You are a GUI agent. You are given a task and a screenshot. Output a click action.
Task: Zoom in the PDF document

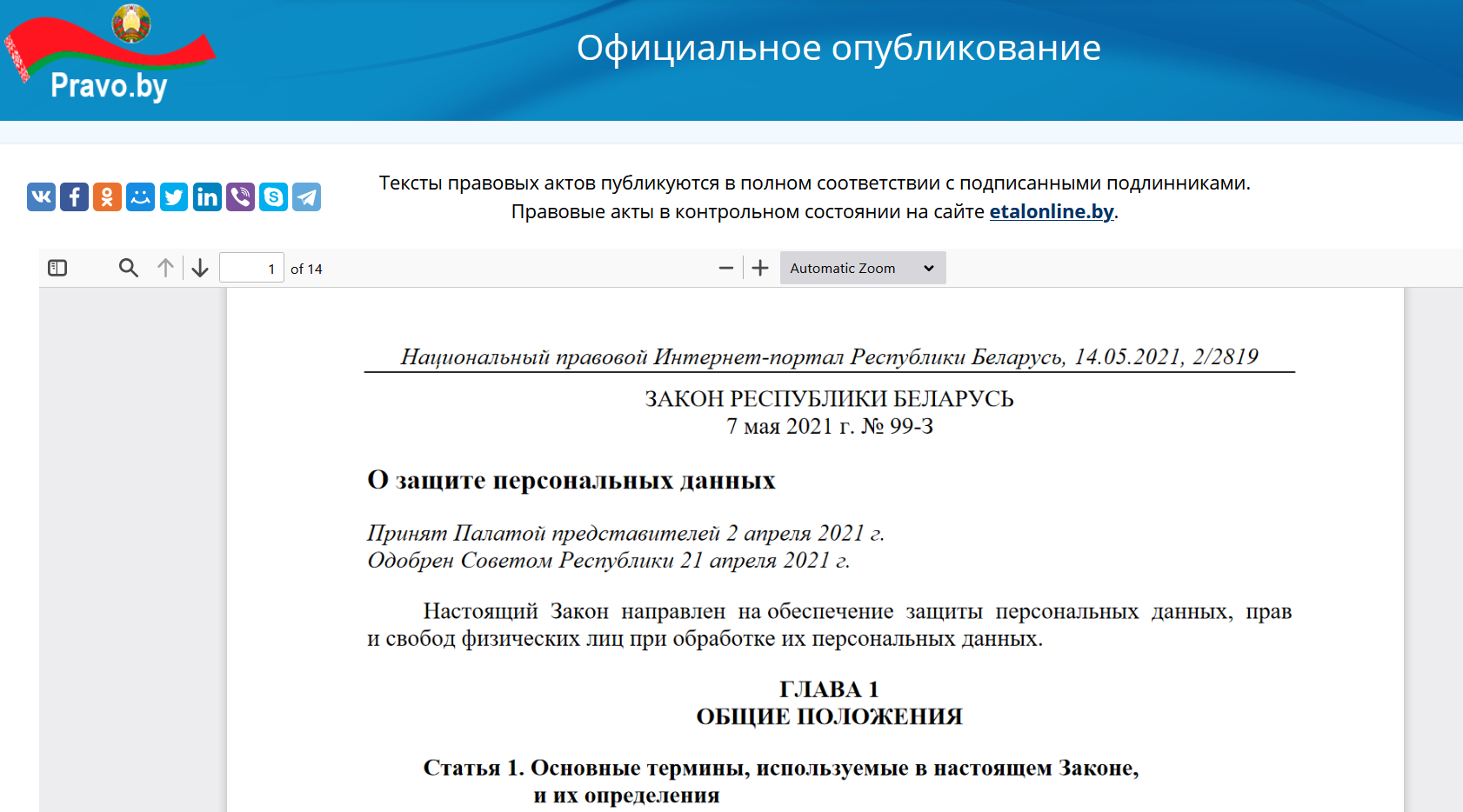[x=760, y=268]
